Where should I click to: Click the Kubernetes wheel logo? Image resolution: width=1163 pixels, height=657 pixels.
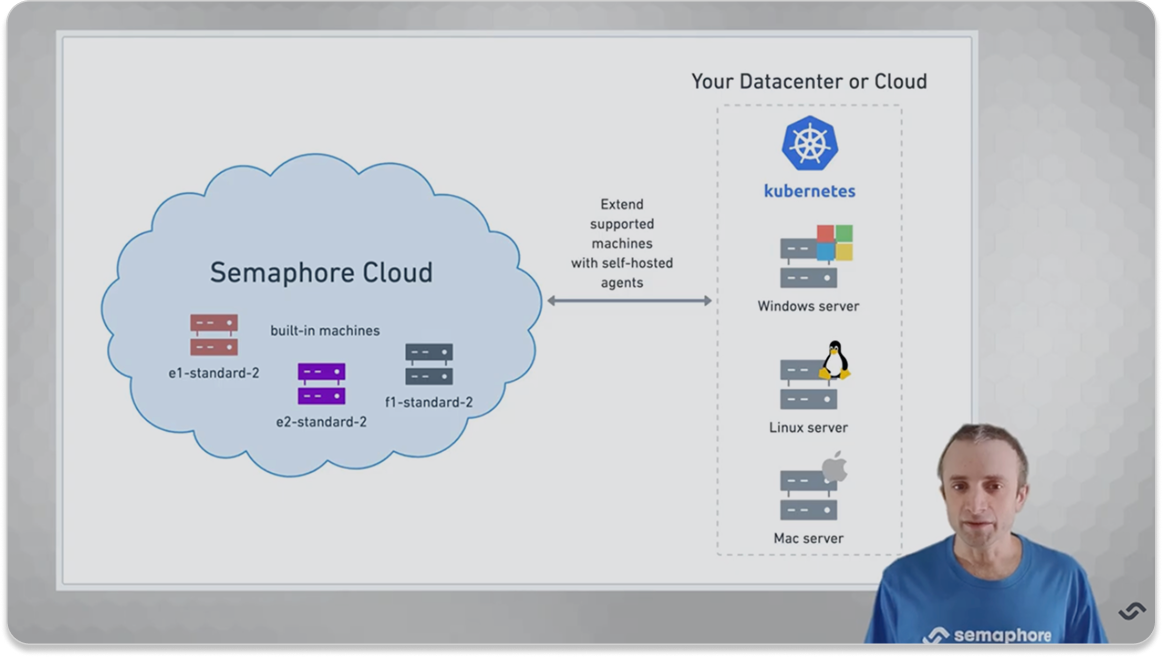point(809,143)
